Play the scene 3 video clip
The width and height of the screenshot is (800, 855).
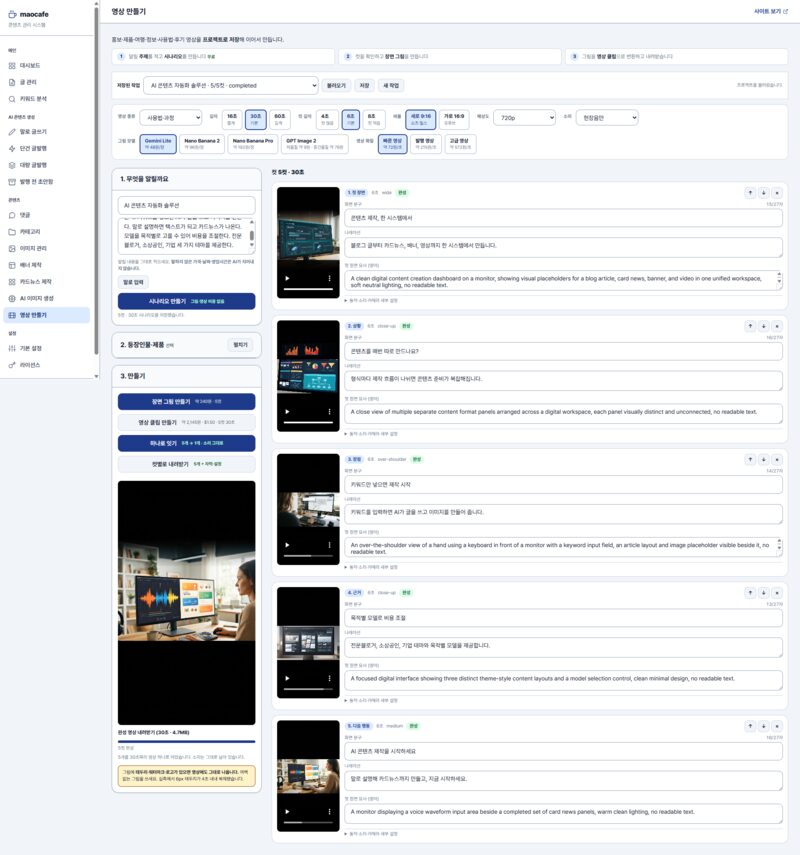287,545
